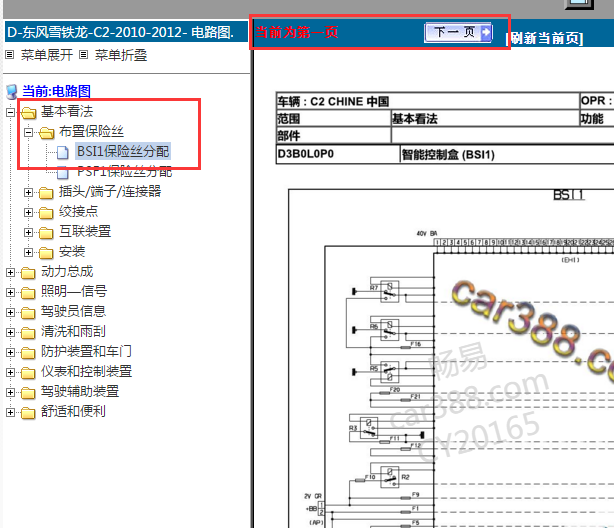Click the 舒适和便利 folder icon

[x=28, y=412]
